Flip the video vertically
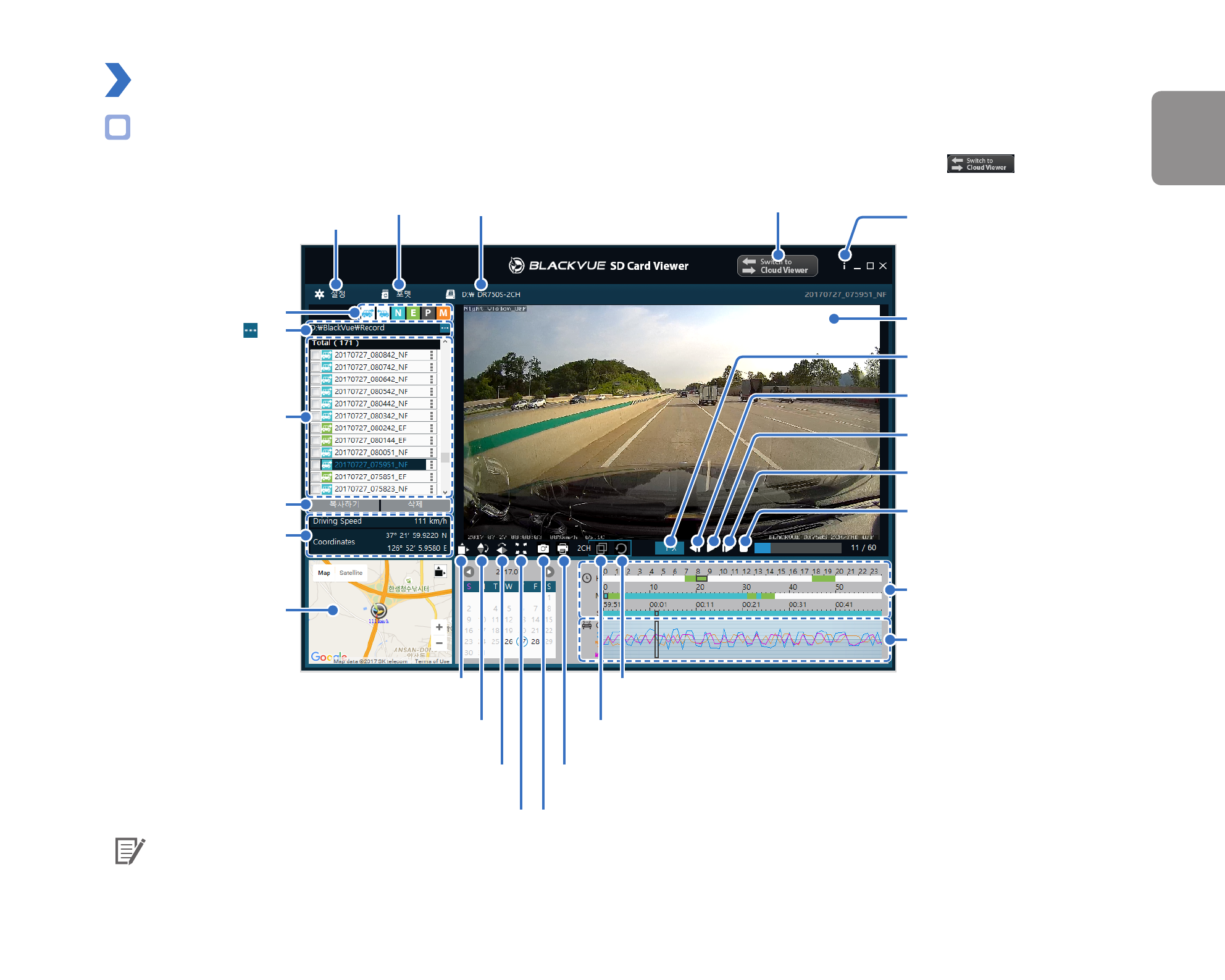The image size is (1225, 980). 483,548
